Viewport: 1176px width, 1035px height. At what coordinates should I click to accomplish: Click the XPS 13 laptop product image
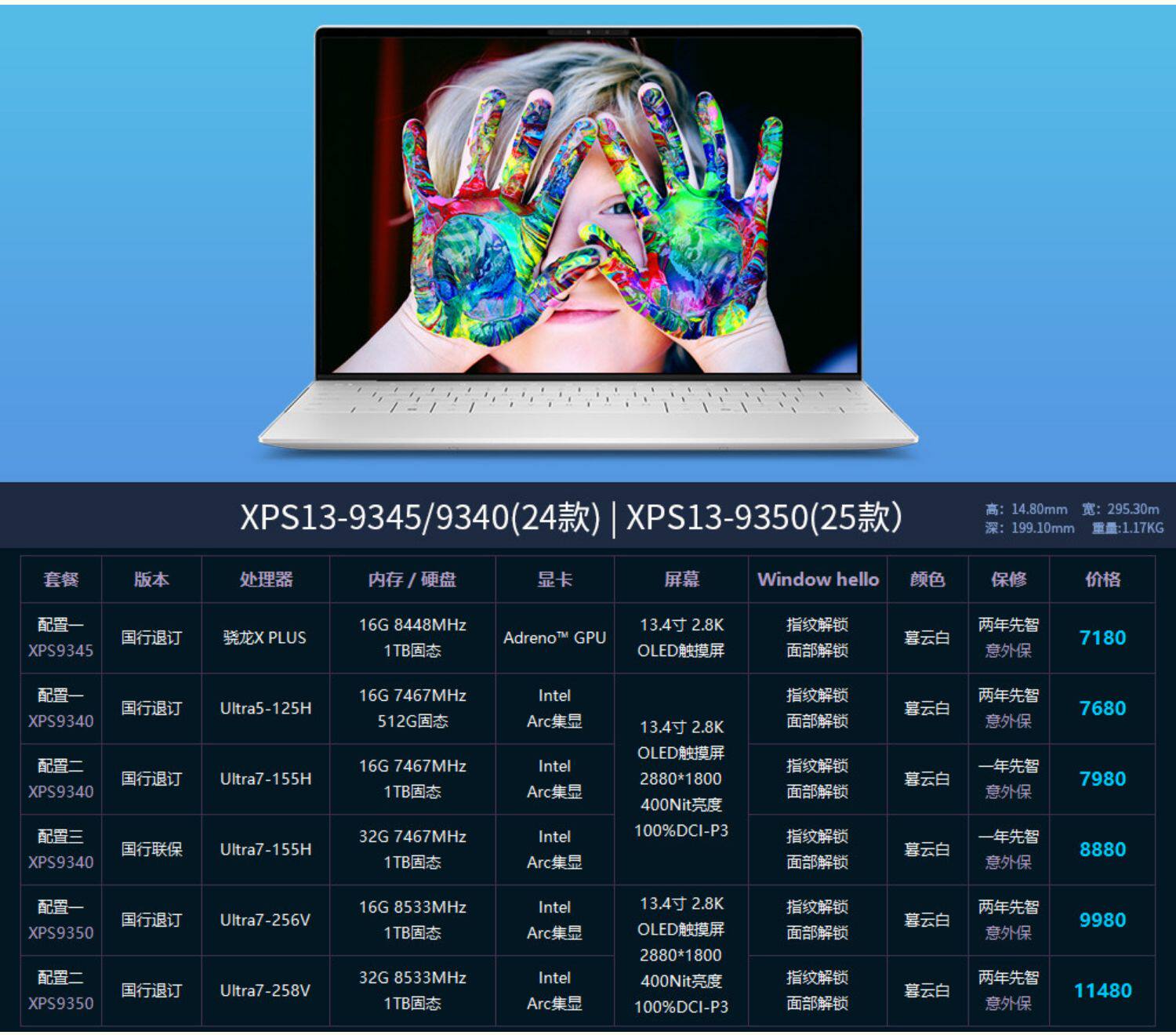coord(588,239)
